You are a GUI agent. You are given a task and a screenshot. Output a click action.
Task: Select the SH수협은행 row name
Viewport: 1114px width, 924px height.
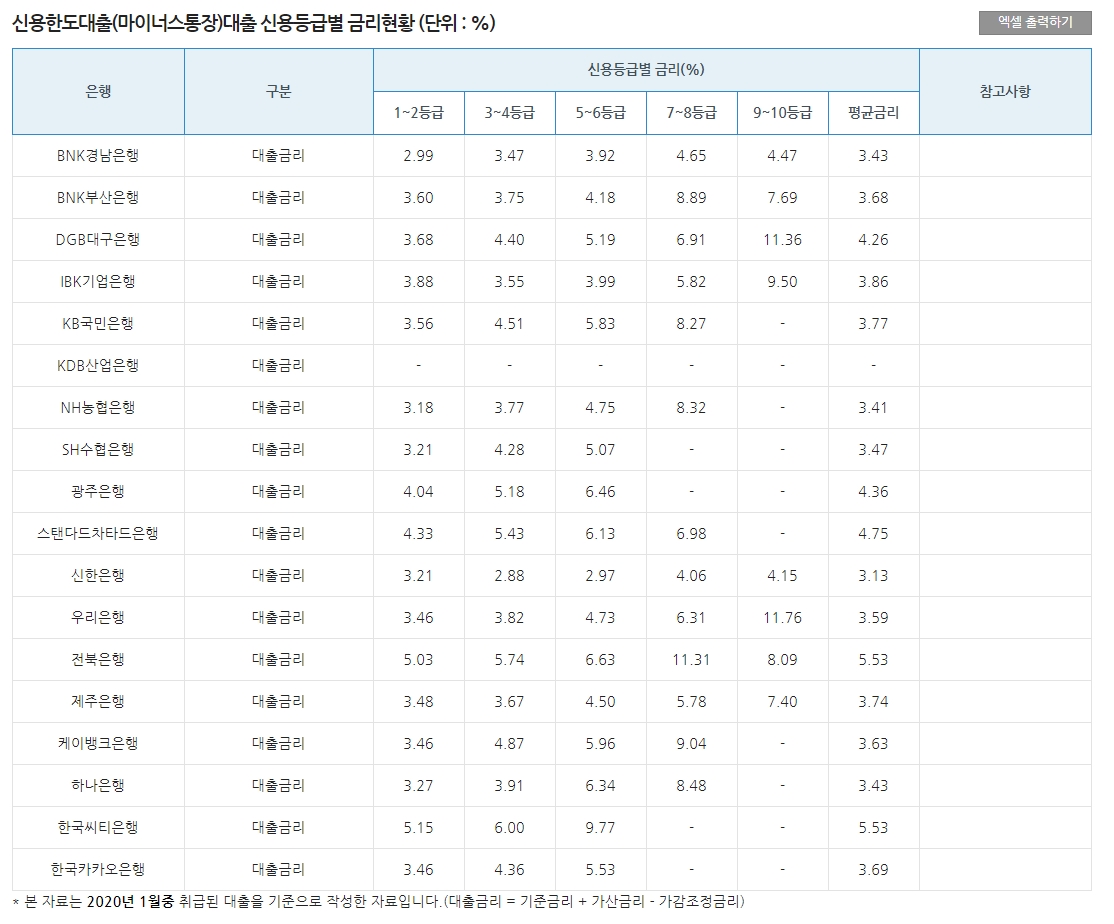(98, 449)
